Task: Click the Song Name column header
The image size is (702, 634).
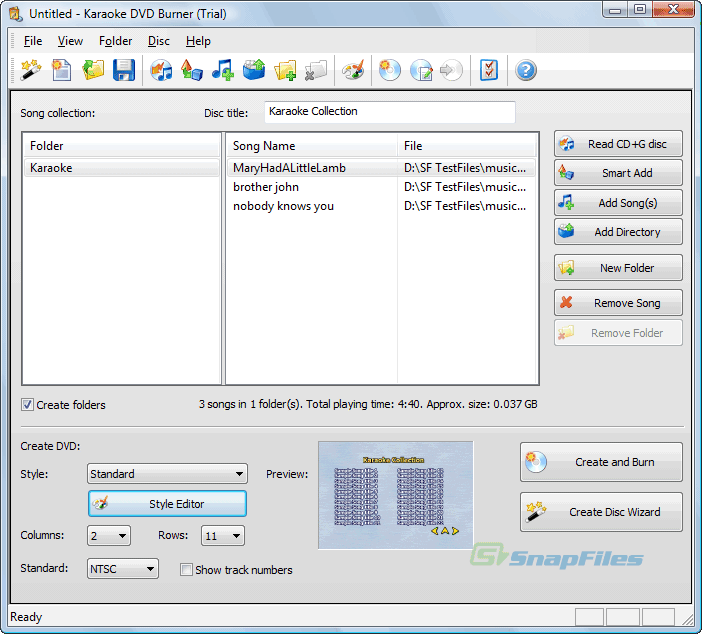Action: tap(312, 146)
